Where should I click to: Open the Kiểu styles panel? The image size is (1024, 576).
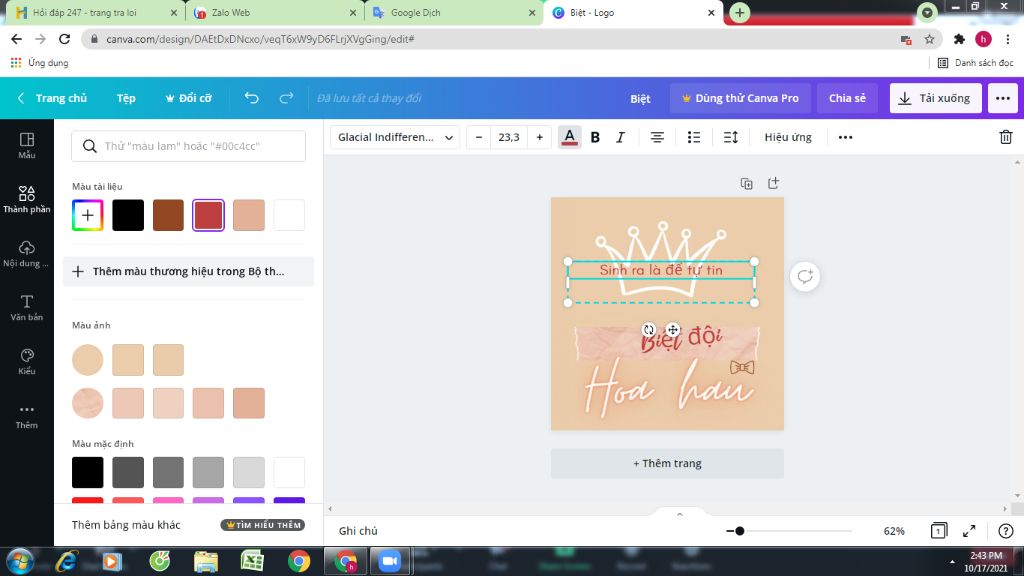point(27,362)
